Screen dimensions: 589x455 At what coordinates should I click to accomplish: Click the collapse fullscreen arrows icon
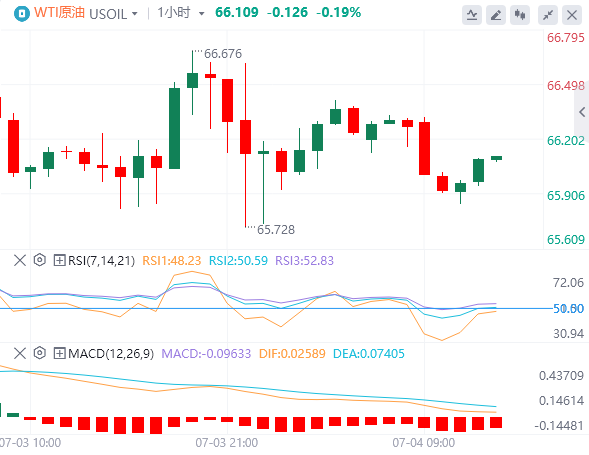(x=548, y=15)
